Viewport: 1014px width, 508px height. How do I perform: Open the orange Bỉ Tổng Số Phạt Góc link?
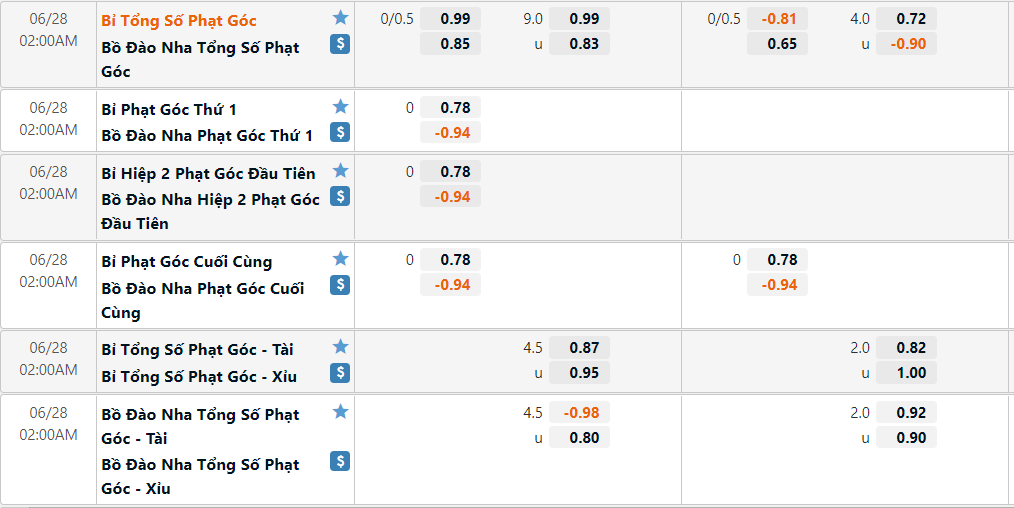pyautogui.click(x=179, y=21)
